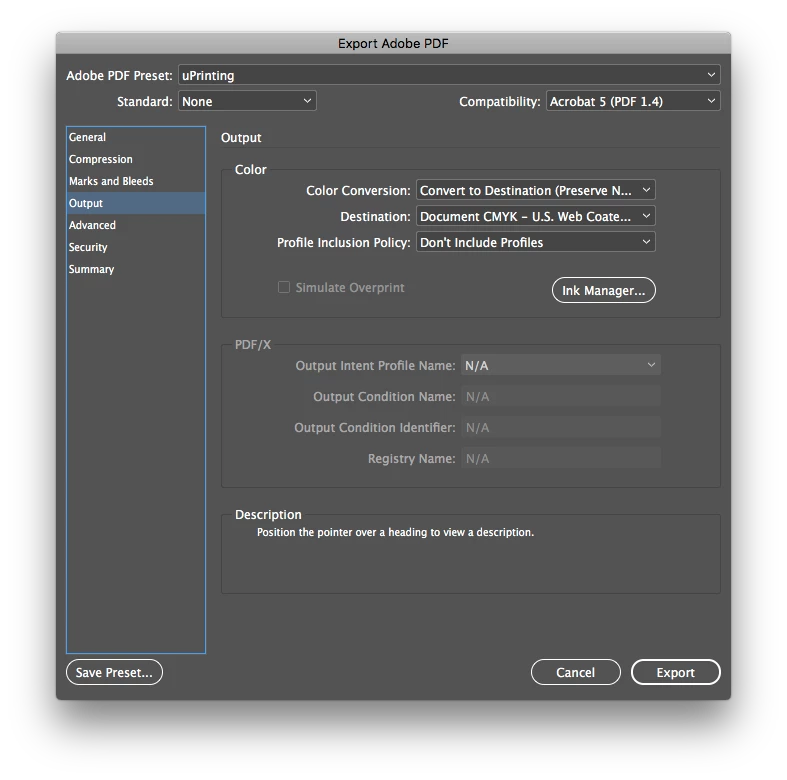Click the Profile Inclusion Policy label
This screenshot has width=787, height=780.
click(344, 243)
